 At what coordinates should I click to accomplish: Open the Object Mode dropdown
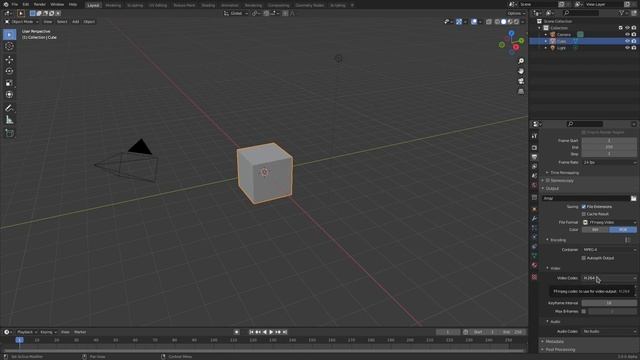coord(22,22)
